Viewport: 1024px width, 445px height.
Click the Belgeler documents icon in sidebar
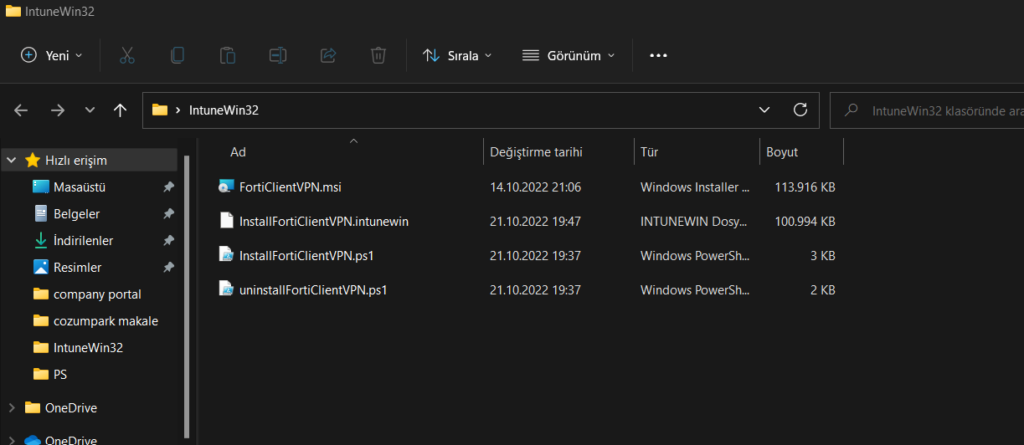(40, 214)
